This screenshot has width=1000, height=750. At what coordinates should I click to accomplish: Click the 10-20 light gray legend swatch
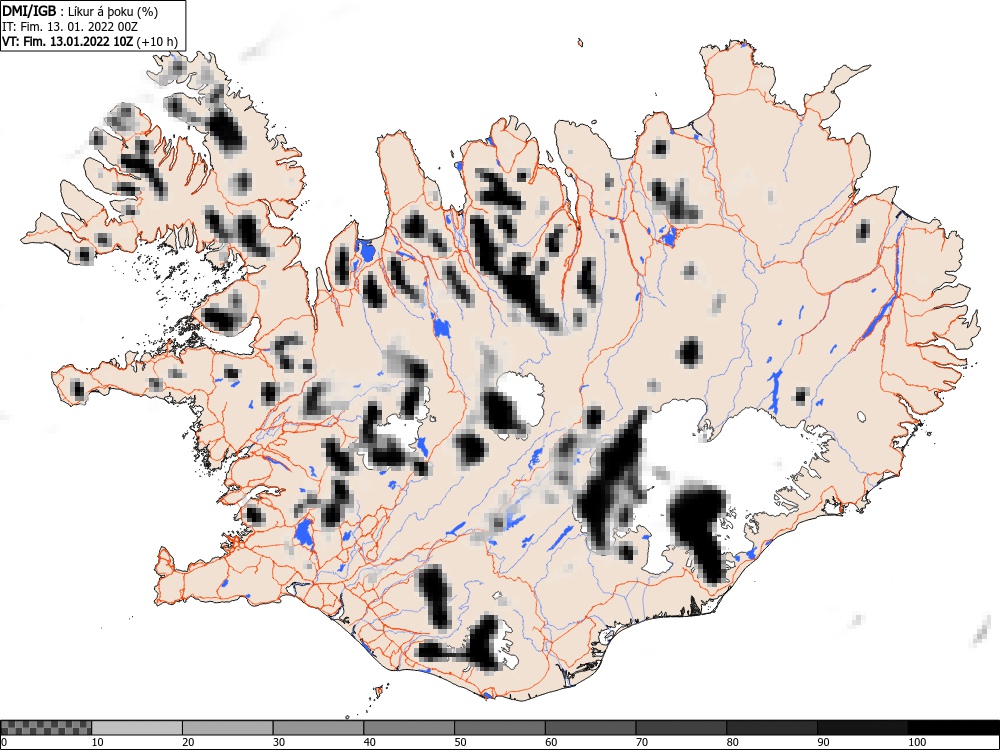[x=137, y=728]
